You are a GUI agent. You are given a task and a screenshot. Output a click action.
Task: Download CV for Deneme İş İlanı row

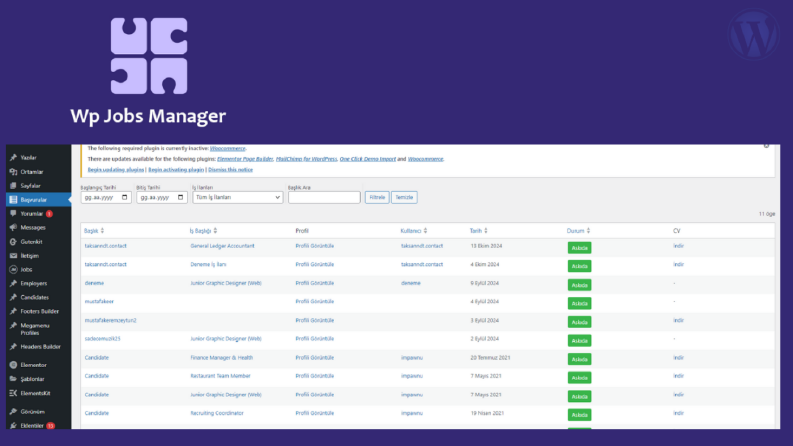pyautogui.click(x=678, y=264)
